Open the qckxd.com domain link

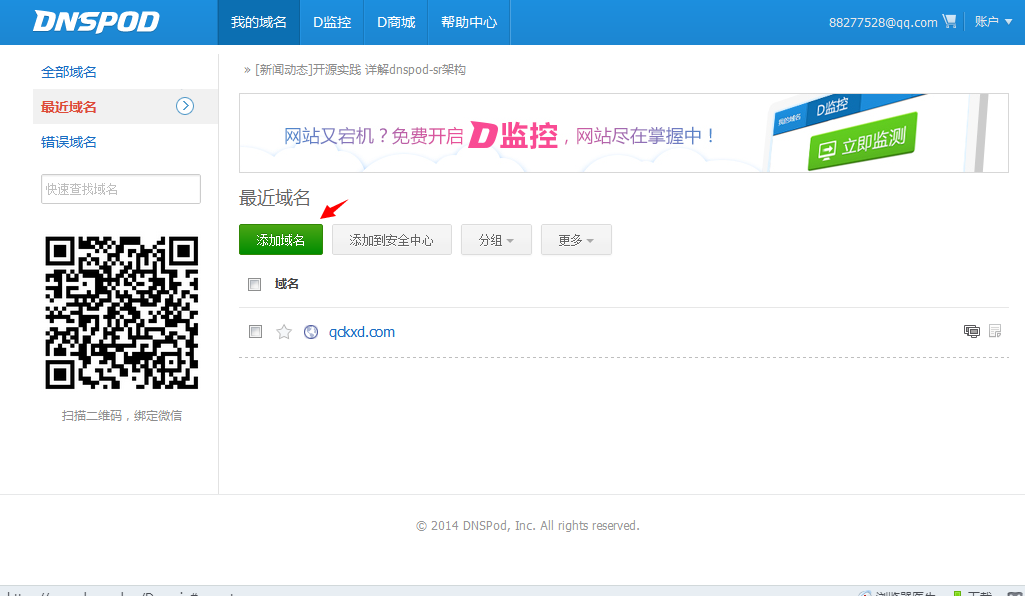pyautogui.click(x=361, y=332)
